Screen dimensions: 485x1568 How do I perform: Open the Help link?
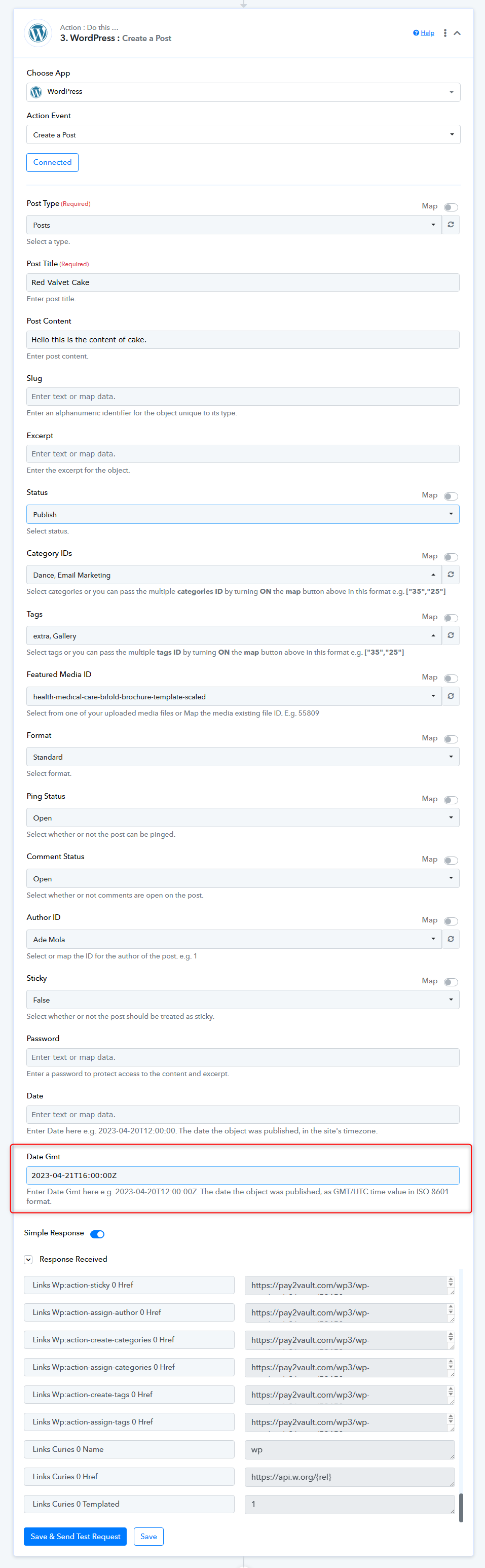click(x=424, y=33)
